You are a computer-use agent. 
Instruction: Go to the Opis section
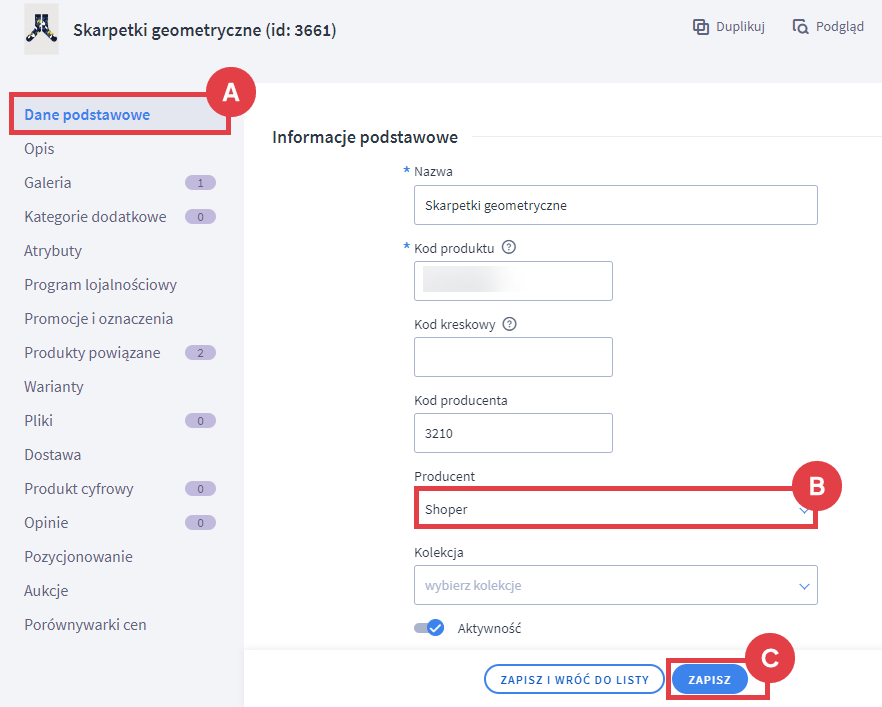coord(40,149)
